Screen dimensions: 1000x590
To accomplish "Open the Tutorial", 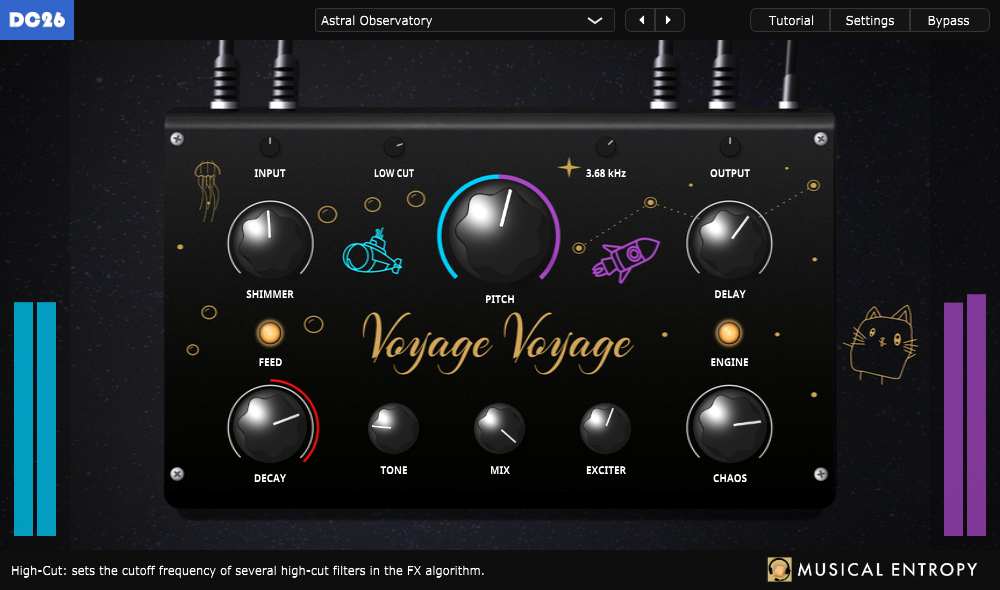I will (x=790, y=20).
